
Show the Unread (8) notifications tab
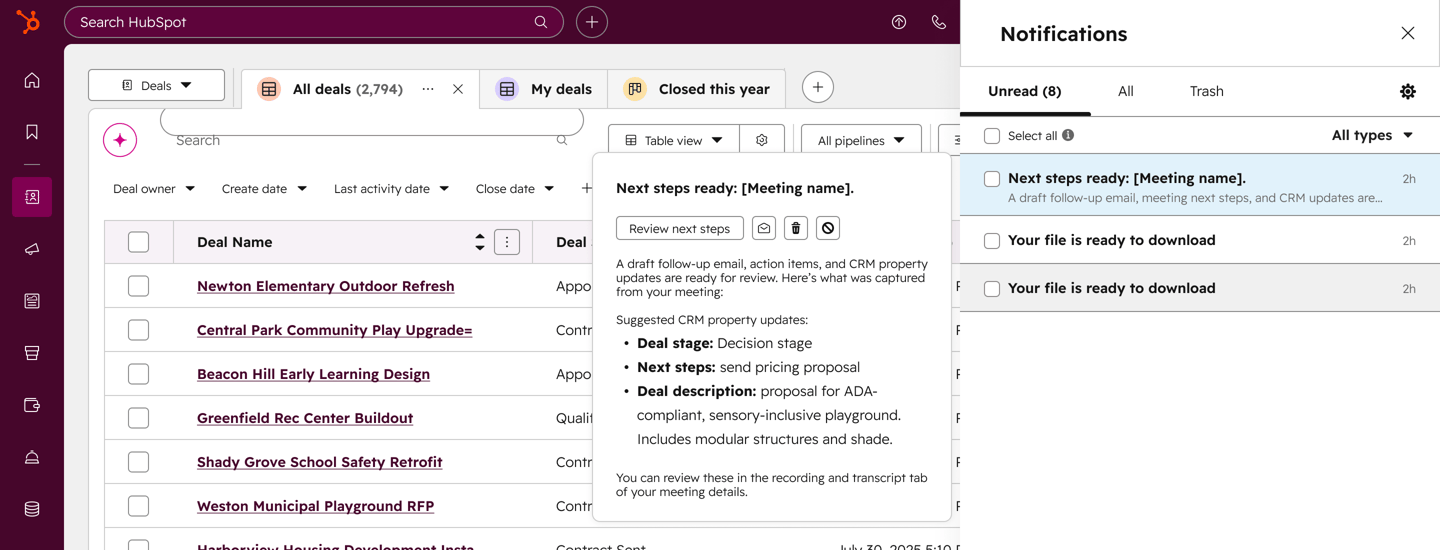(x=1024, y=91)
